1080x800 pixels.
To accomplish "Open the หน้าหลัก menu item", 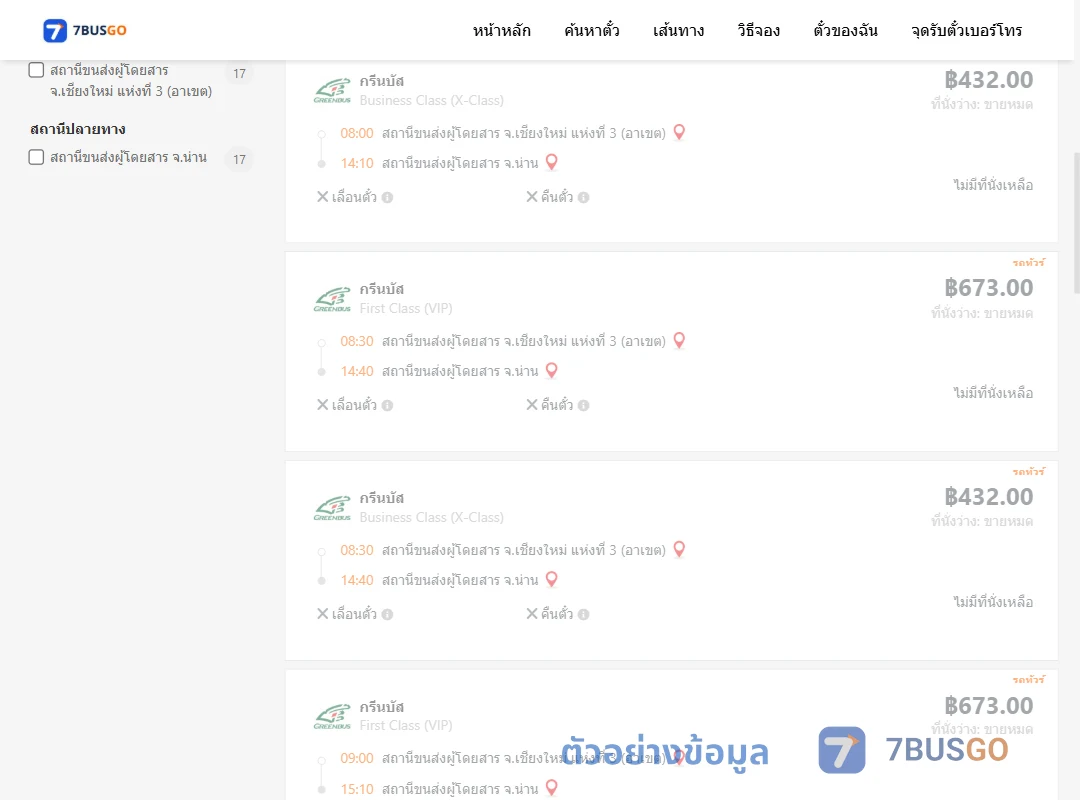I will 501,31.
